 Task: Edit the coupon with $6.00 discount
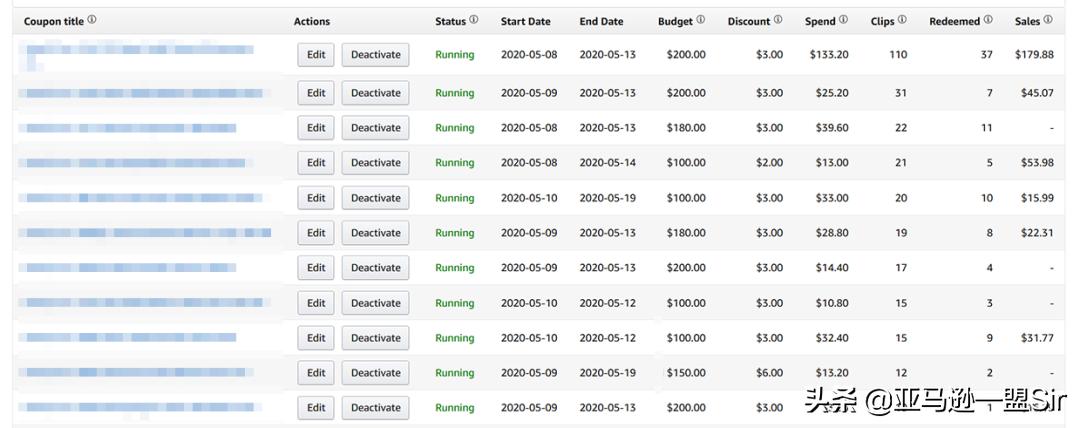[316, 373]
